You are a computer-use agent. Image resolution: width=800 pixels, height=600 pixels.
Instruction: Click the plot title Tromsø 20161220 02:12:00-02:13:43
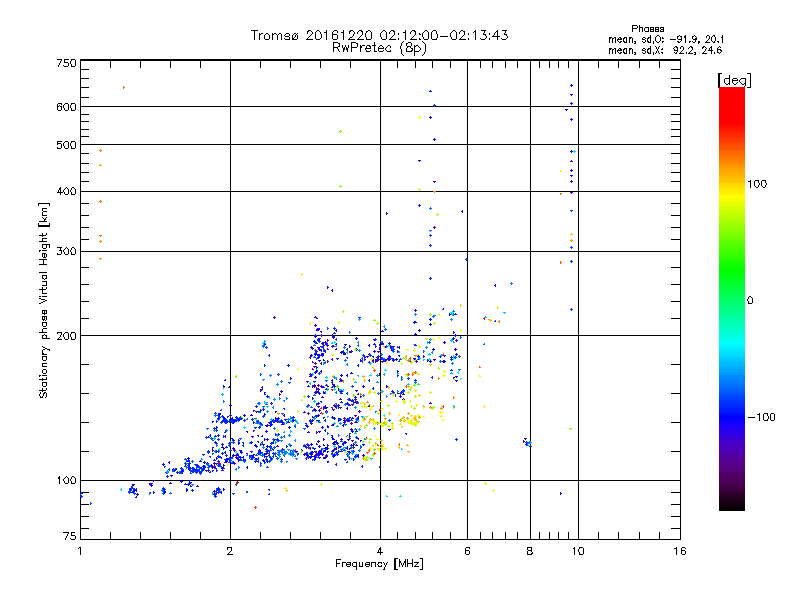[379, 35]
